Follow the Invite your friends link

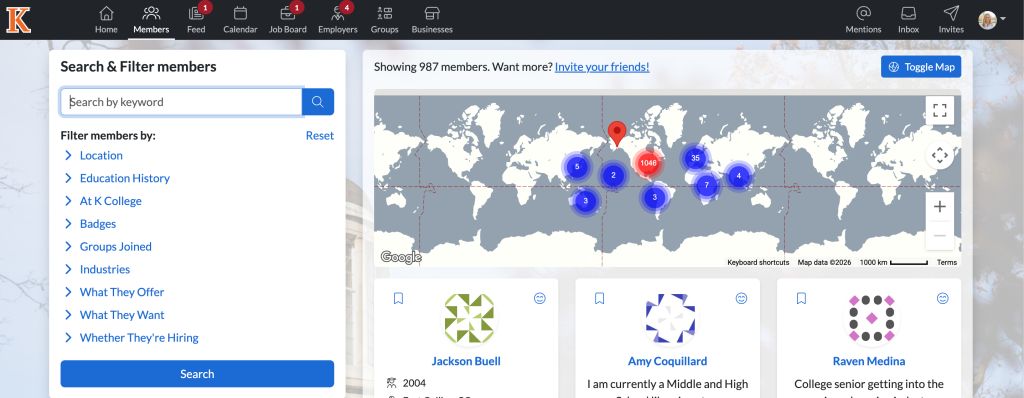click(x=602, y=67)
